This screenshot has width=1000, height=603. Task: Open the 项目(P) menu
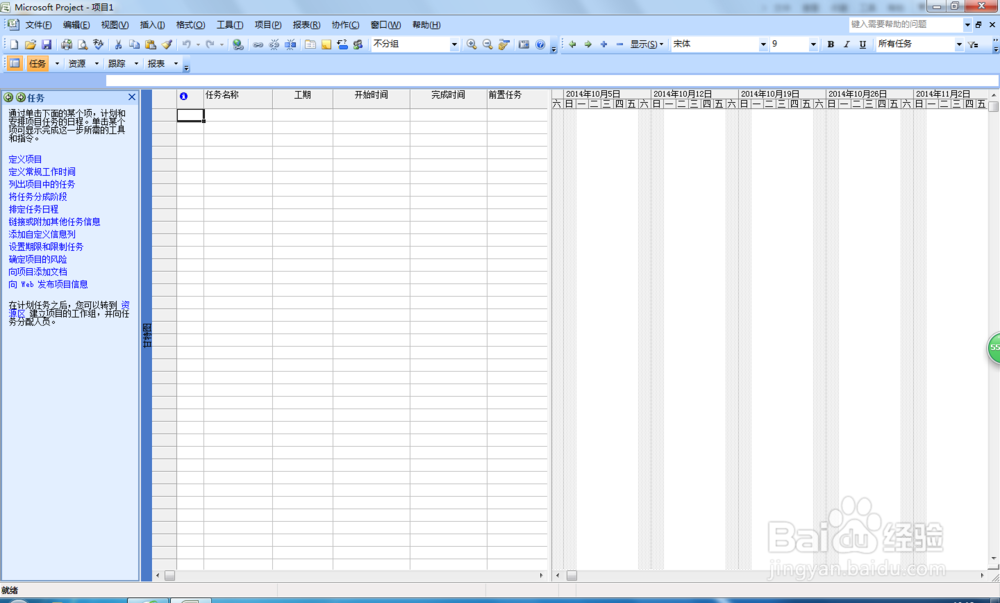[x=268, y=25]
